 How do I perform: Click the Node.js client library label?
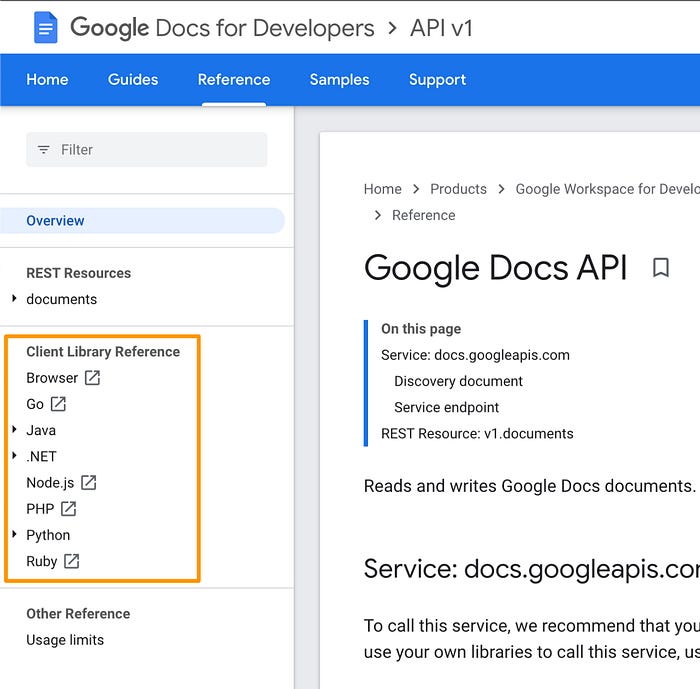point(50,483)
